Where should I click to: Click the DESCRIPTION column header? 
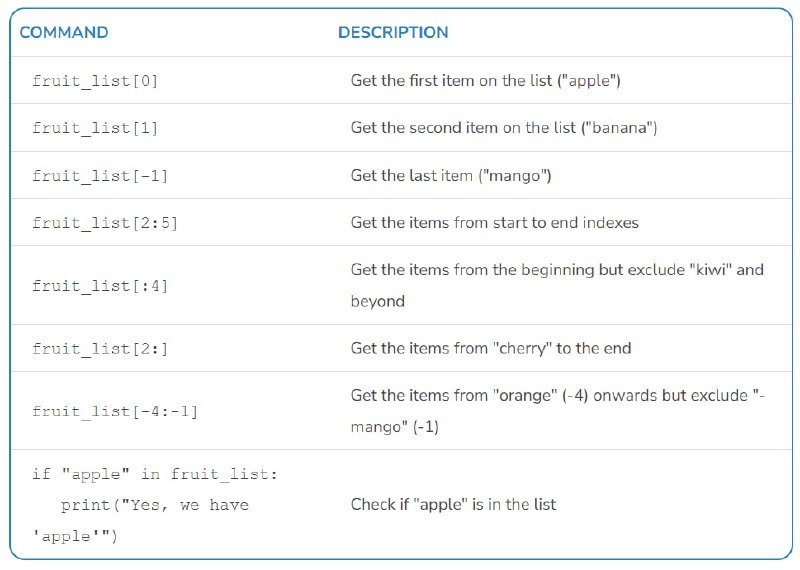pos(393,32)
